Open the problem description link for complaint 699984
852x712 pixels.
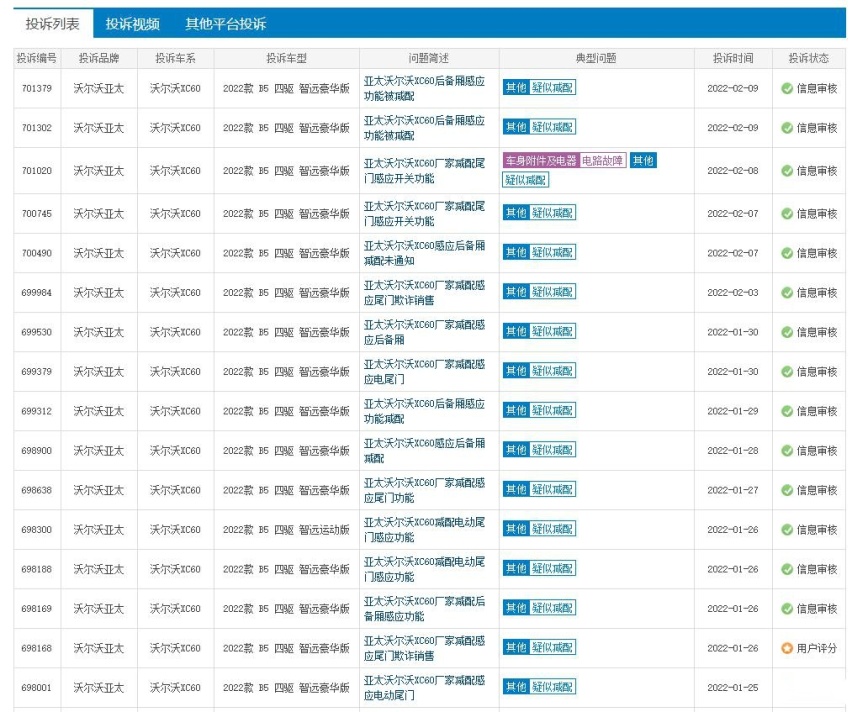pos(424,293)
